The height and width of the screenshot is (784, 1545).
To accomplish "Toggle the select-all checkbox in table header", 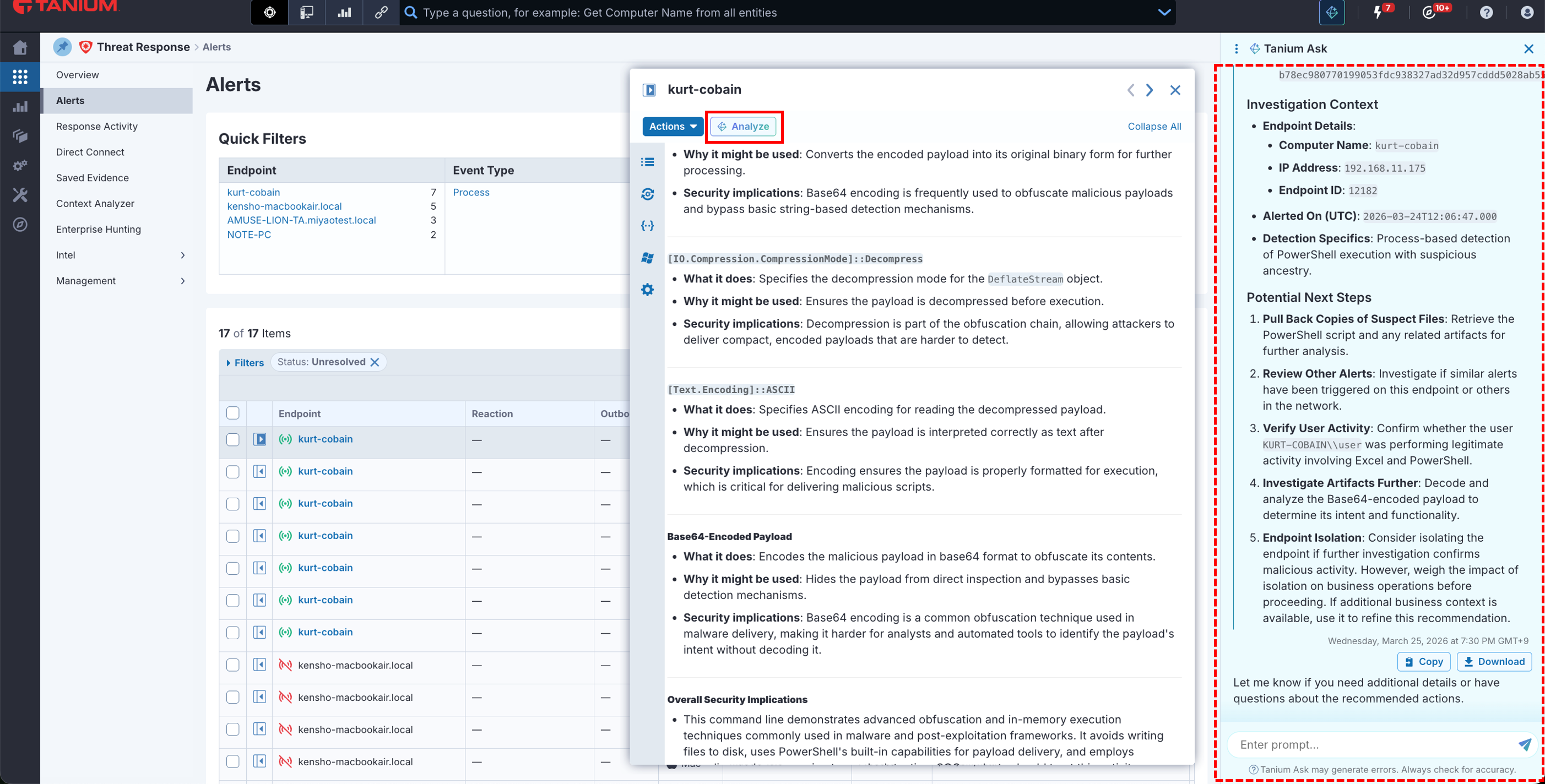I will pyautogui.click(x=232, y=413).
